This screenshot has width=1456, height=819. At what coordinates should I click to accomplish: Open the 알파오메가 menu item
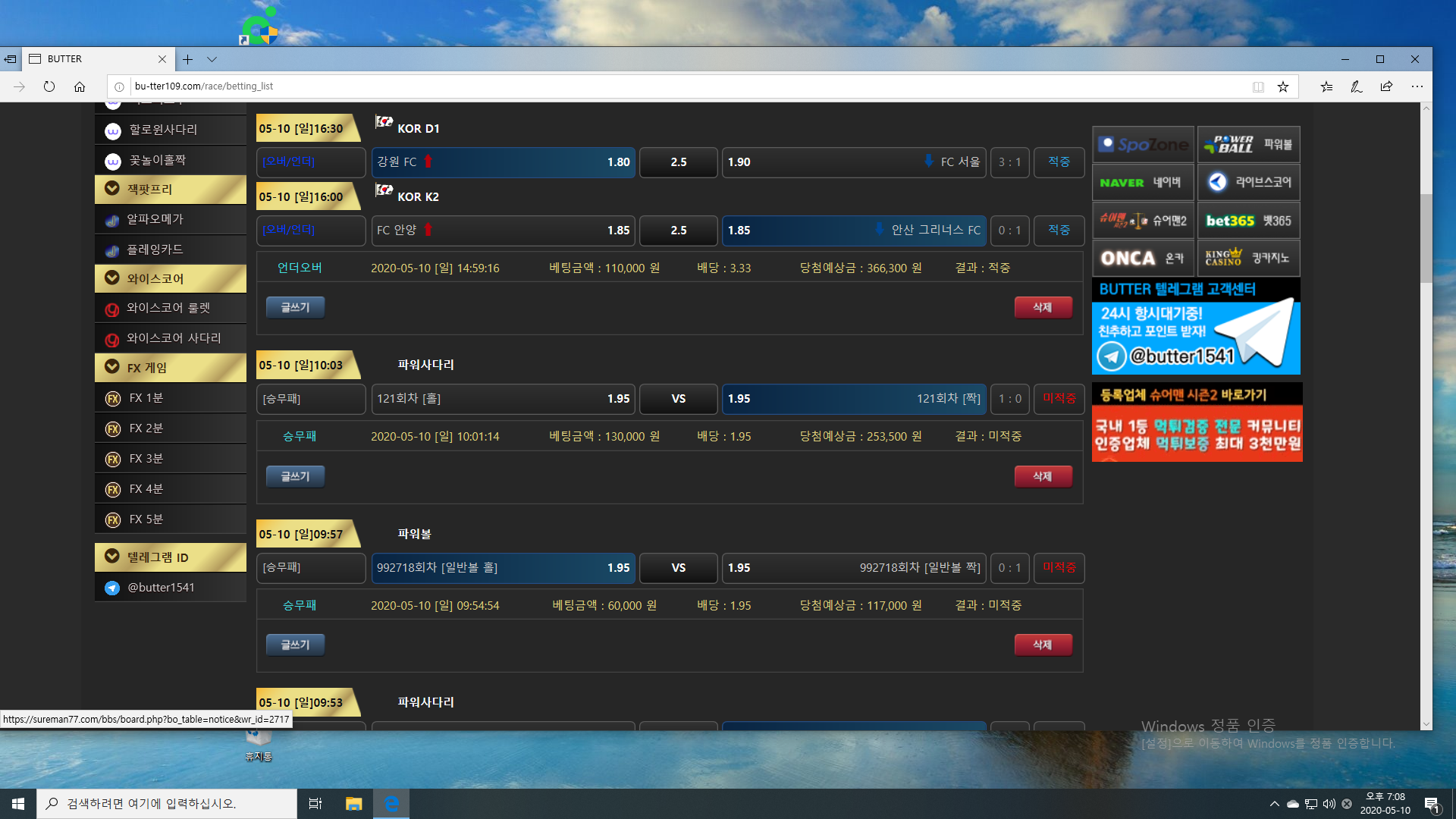[x=155, y=219]
